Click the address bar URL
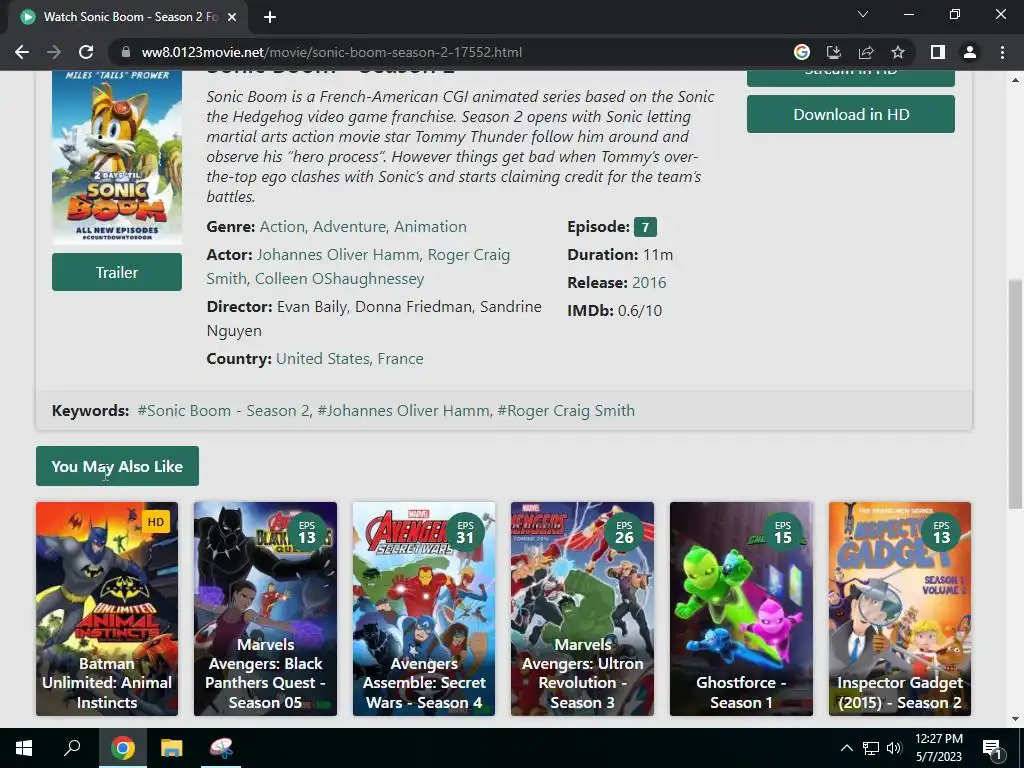 [x=332, y=52]
